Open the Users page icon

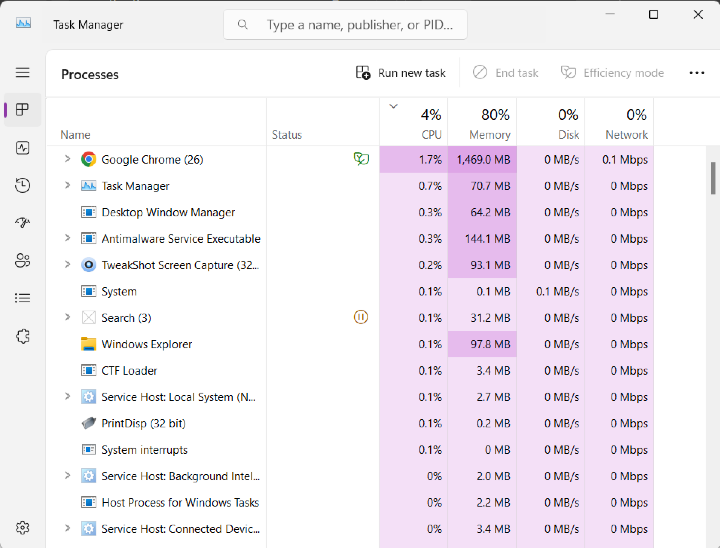(x=22, y=261)
